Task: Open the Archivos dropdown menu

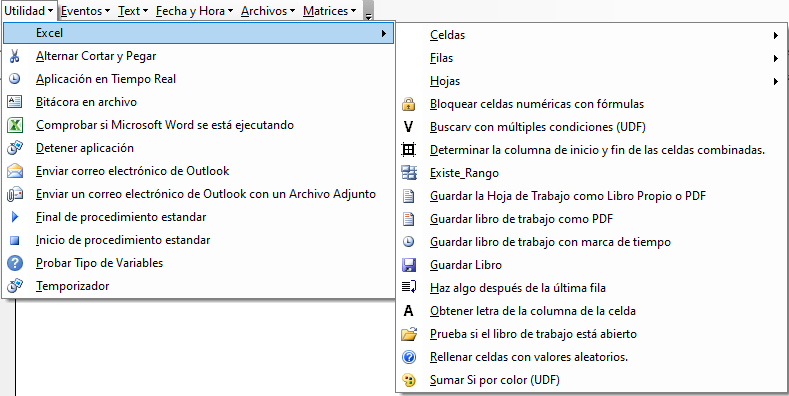Action: [269, 11]
